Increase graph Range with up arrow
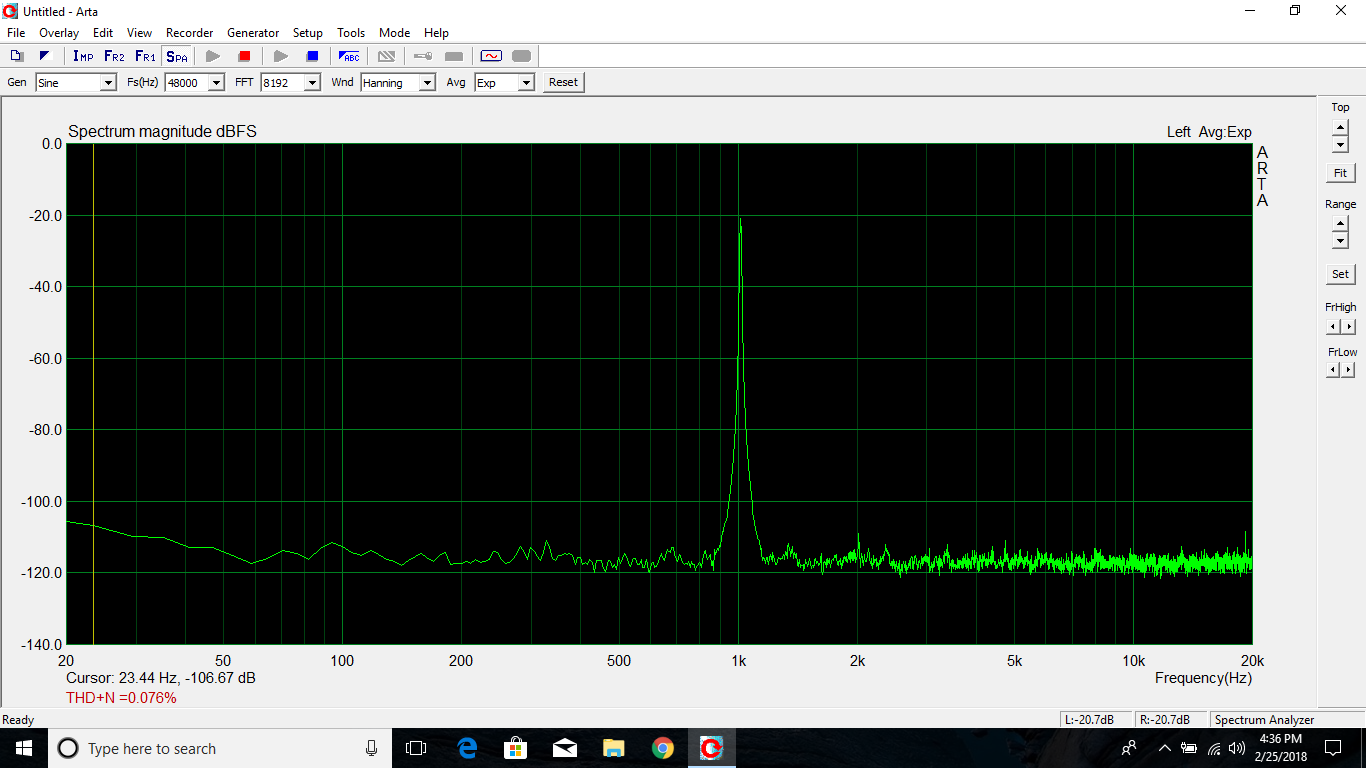This screenshot has width=1366, height=768. coord(1340,224)
